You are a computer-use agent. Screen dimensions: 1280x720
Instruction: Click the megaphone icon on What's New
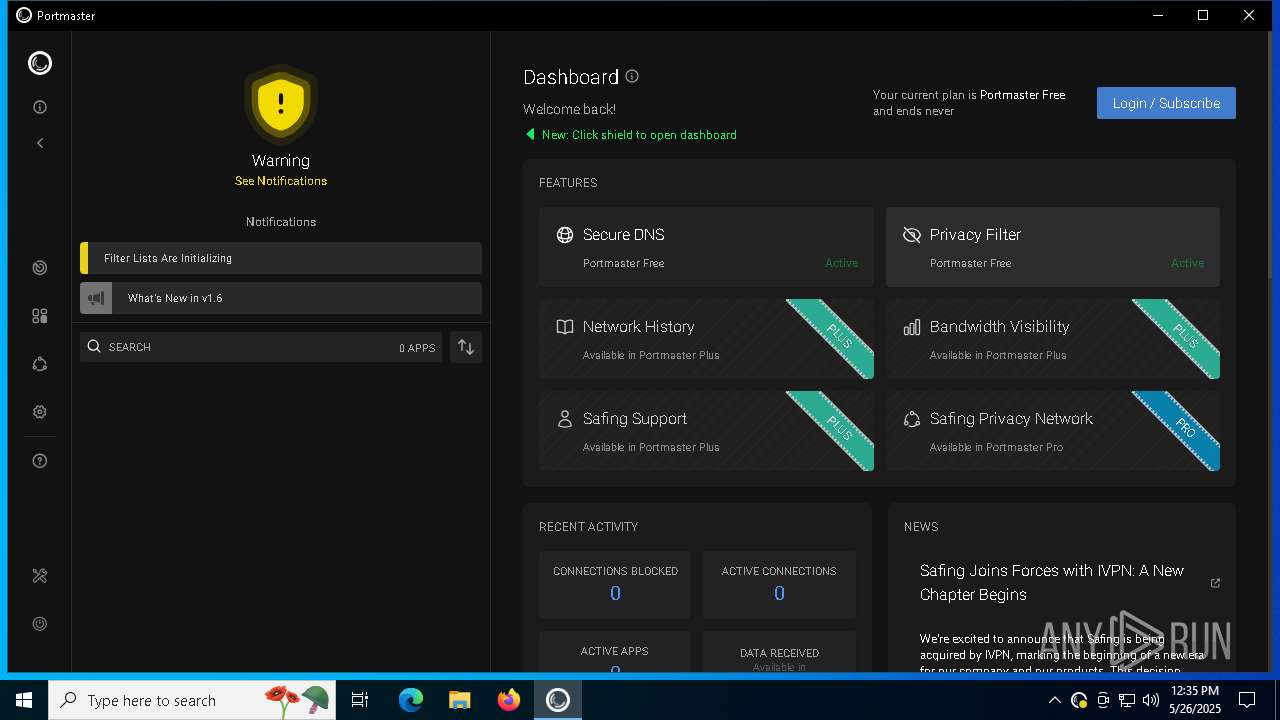(x=96, y=298)
